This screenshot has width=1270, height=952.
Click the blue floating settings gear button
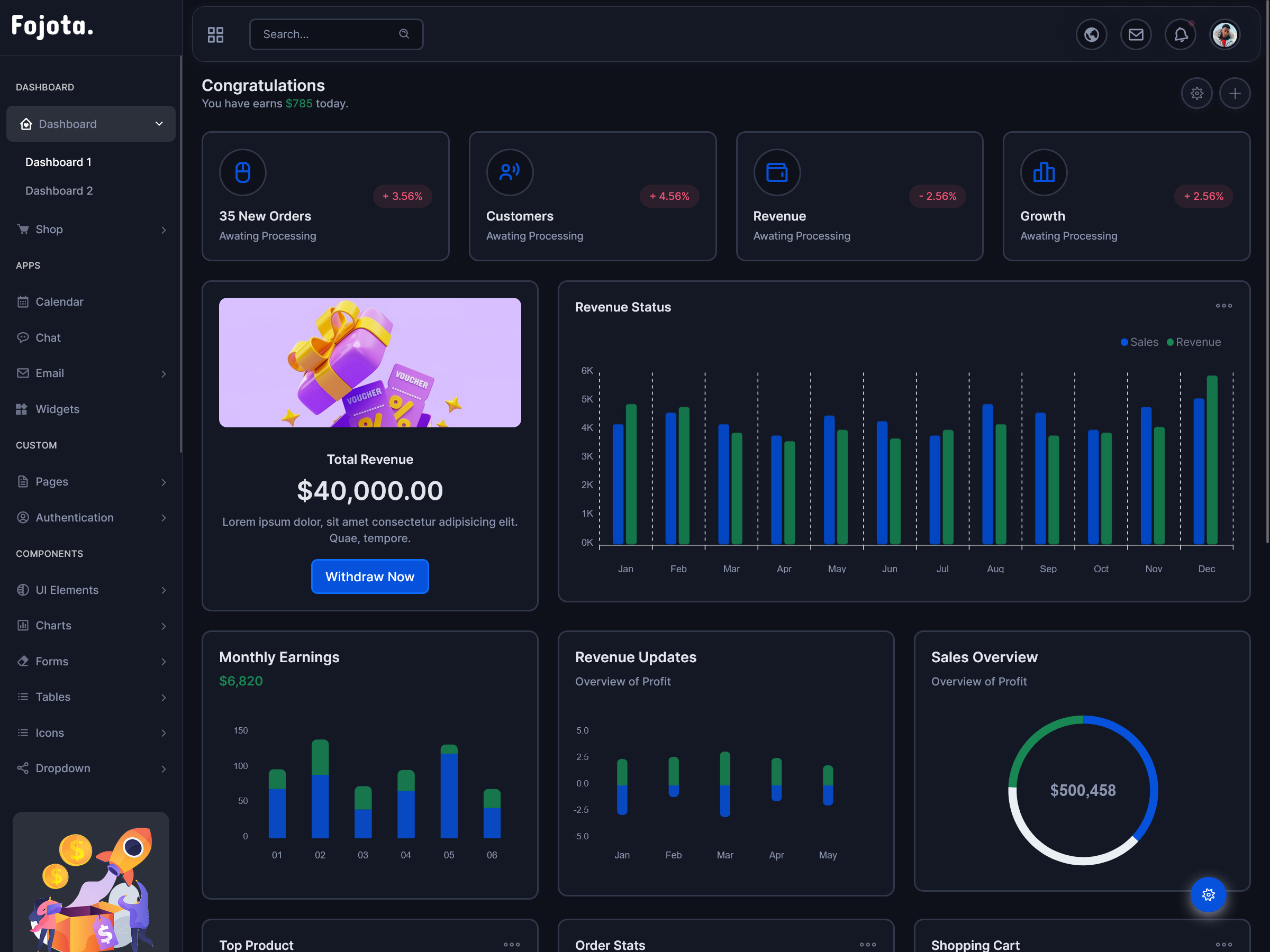(1208, 894)
